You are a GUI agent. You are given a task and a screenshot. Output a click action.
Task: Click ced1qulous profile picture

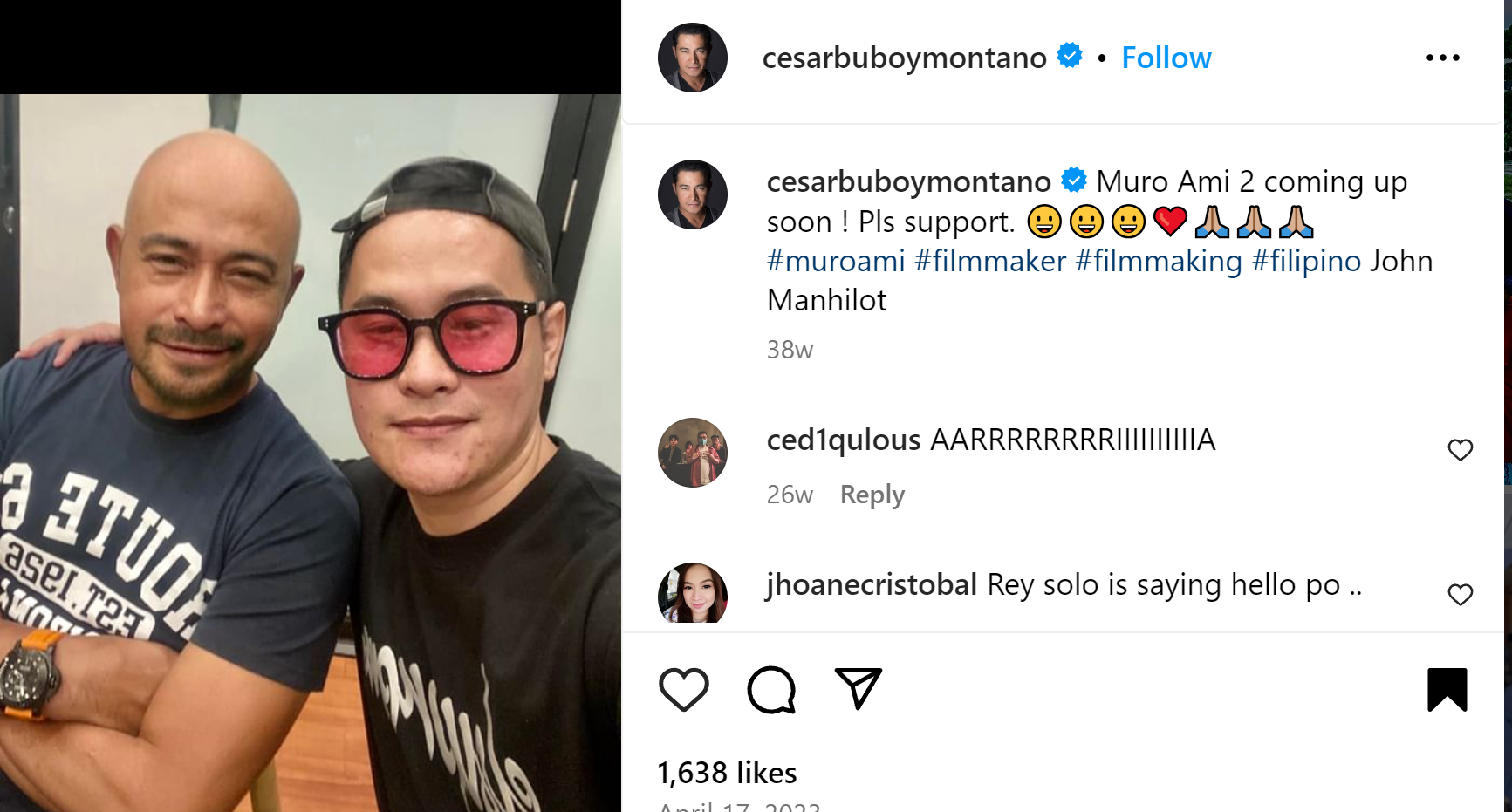(692, 452)
